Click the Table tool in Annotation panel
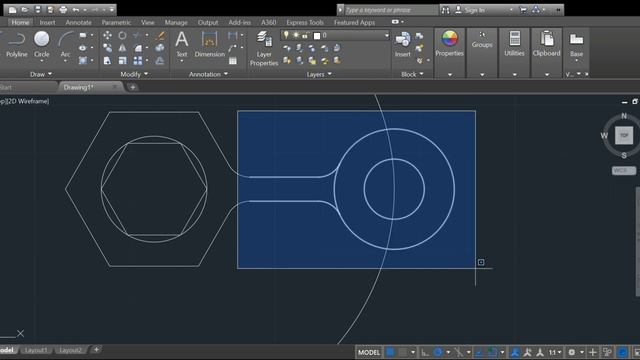Screen dimensions: 640x360 click(233, 61)
